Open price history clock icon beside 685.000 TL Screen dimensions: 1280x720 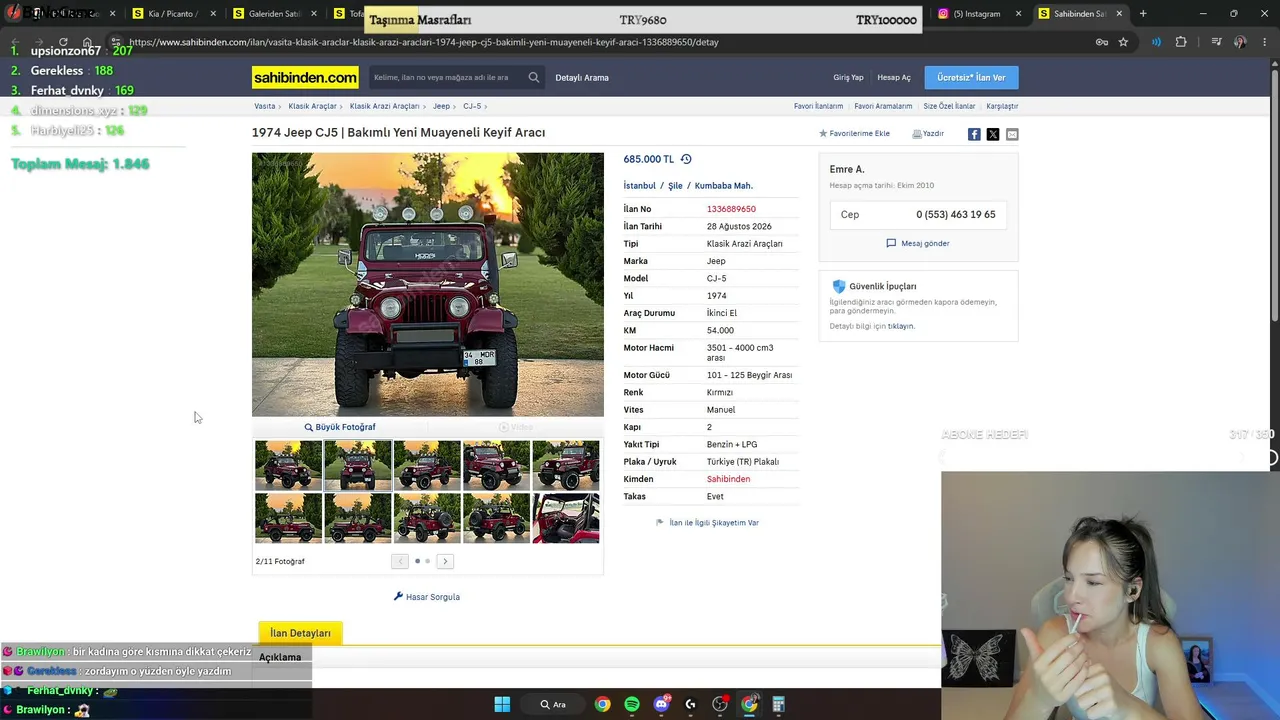coord(686,159)
